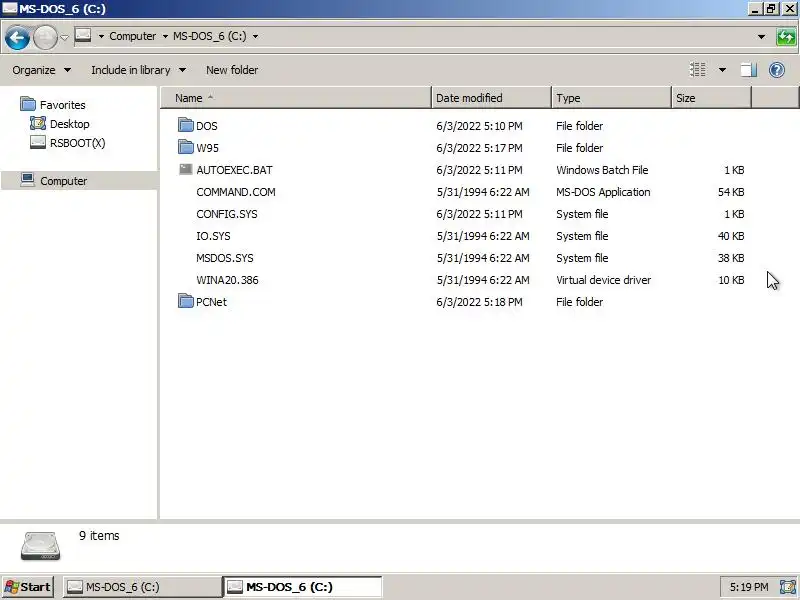Select the PCNet folder name

pos(211,302)
